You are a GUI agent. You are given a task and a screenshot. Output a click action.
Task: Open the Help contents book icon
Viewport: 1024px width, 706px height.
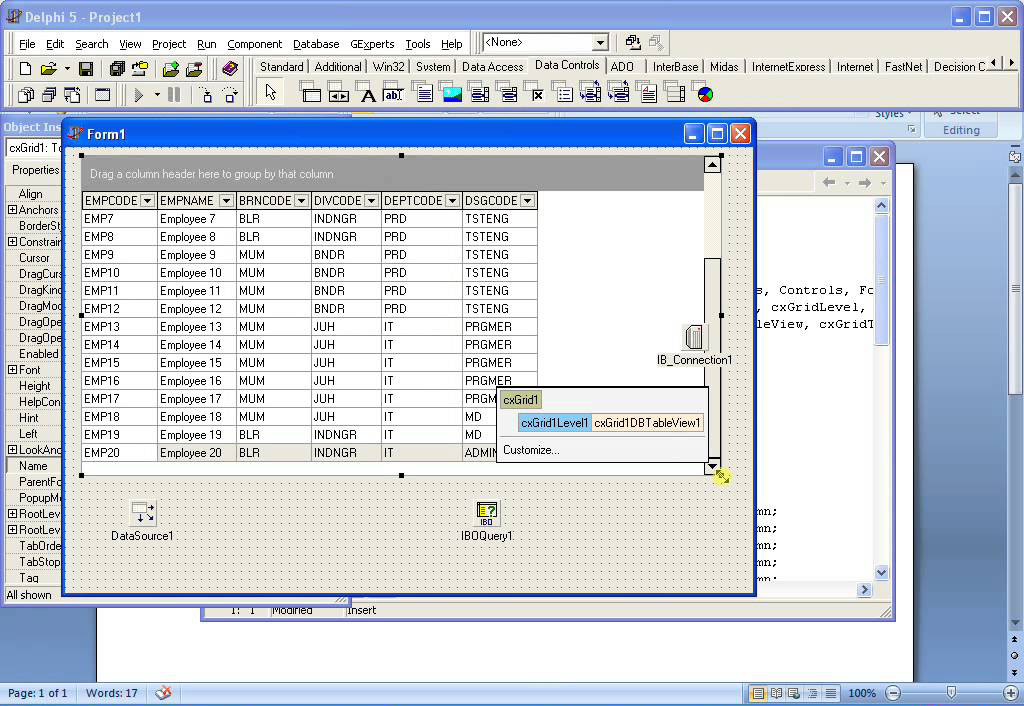(x=230, y=69)
